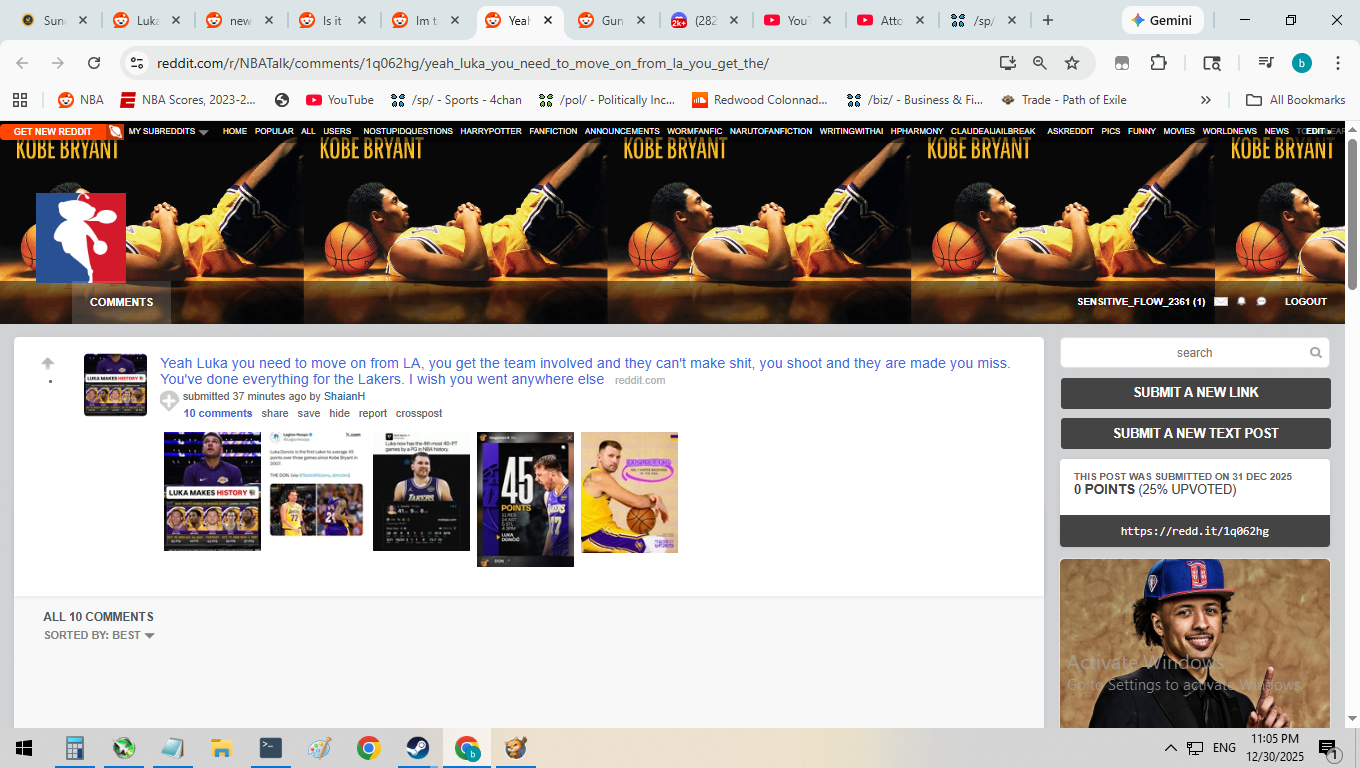Click the Reddit search input field
Screen dimensions: 1360x768
[1194, 353]
